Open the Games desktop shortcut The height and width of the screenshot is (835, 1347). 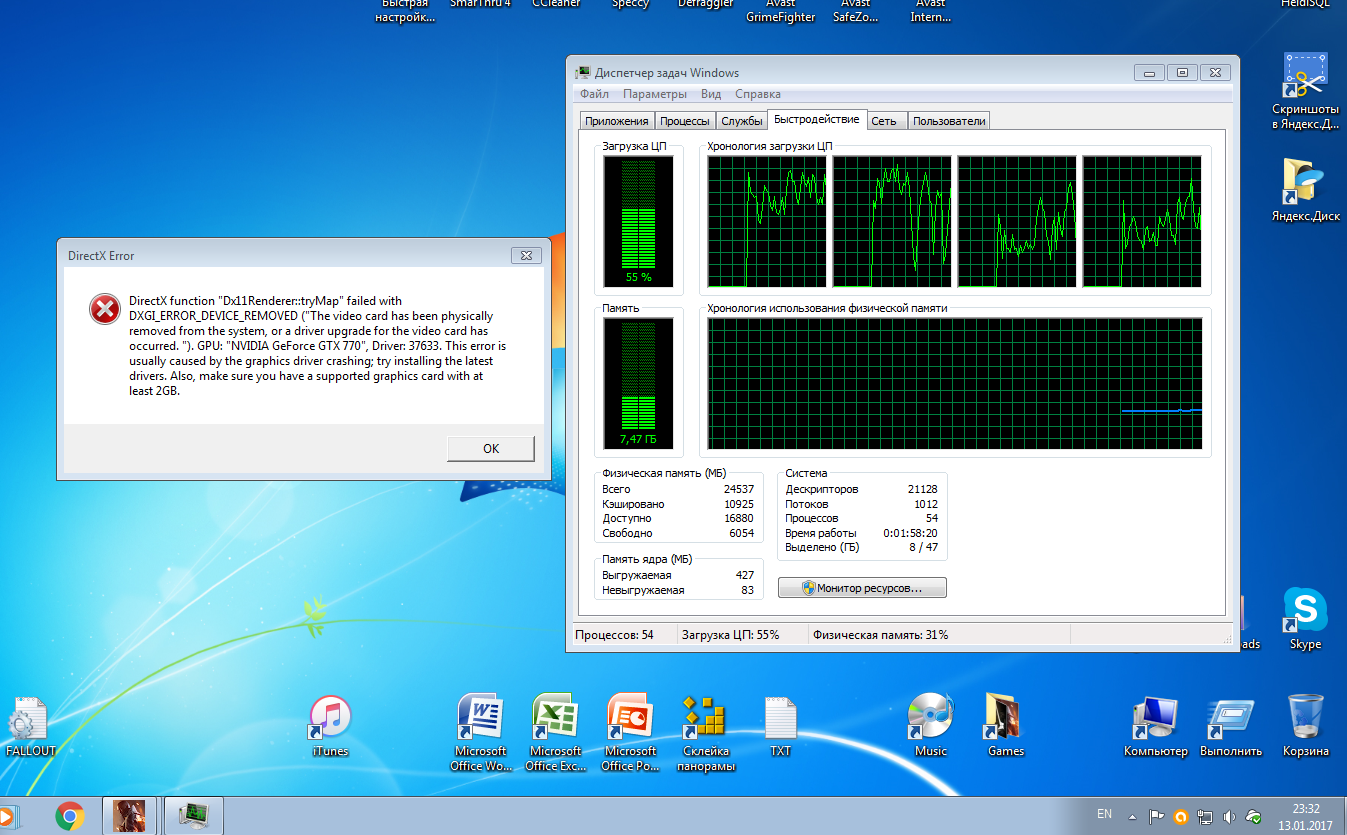pos(1005,726)
